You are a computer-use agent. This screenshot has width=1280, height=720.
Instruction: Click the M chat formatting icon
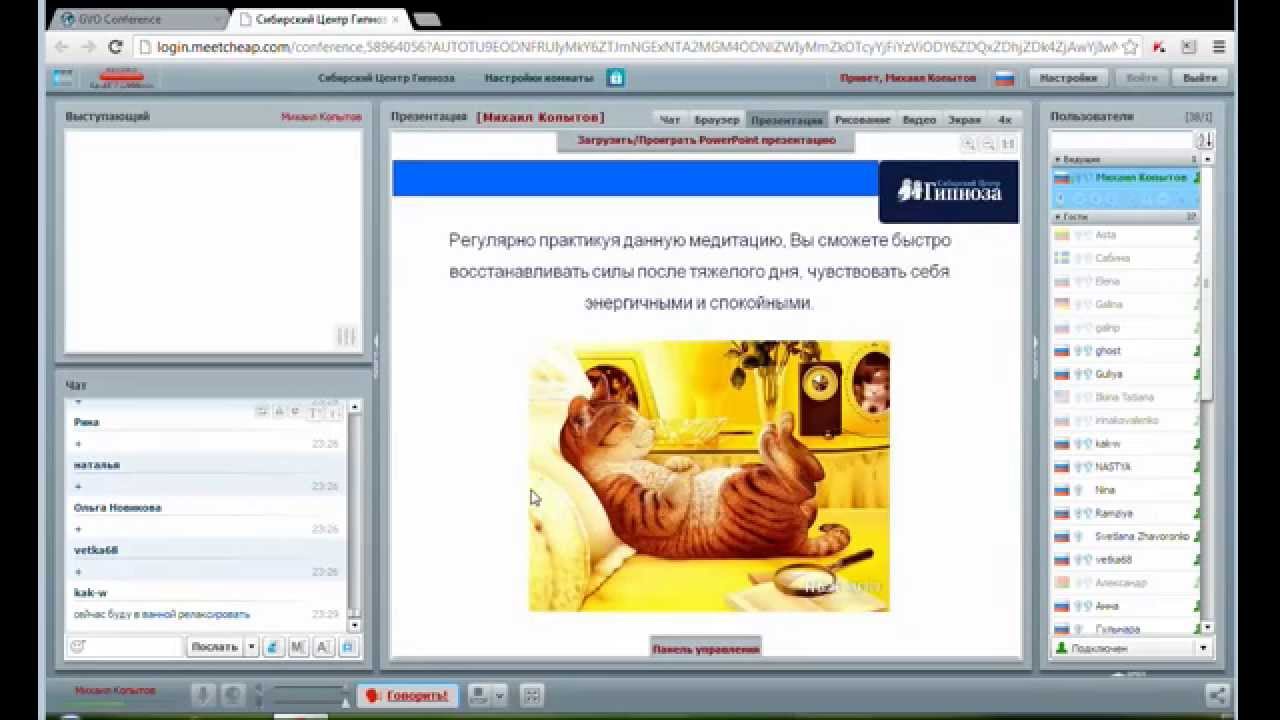click(298, 647)
